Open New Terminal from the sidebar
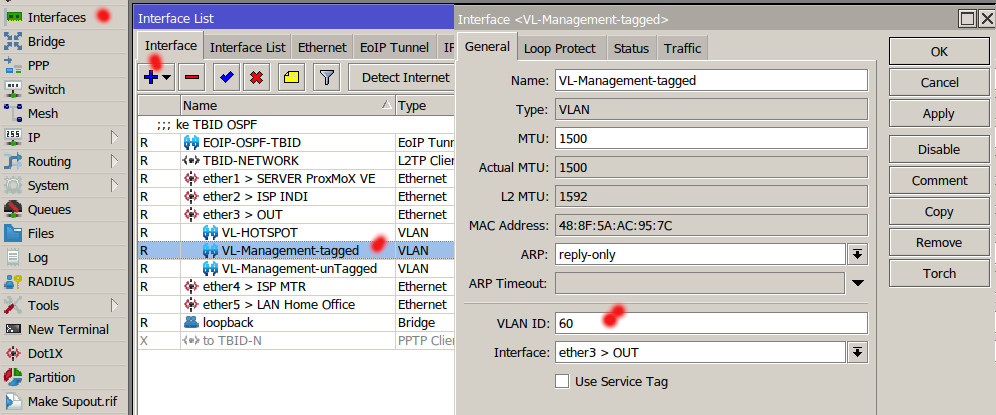996x415 pixels. click(68, 329)
